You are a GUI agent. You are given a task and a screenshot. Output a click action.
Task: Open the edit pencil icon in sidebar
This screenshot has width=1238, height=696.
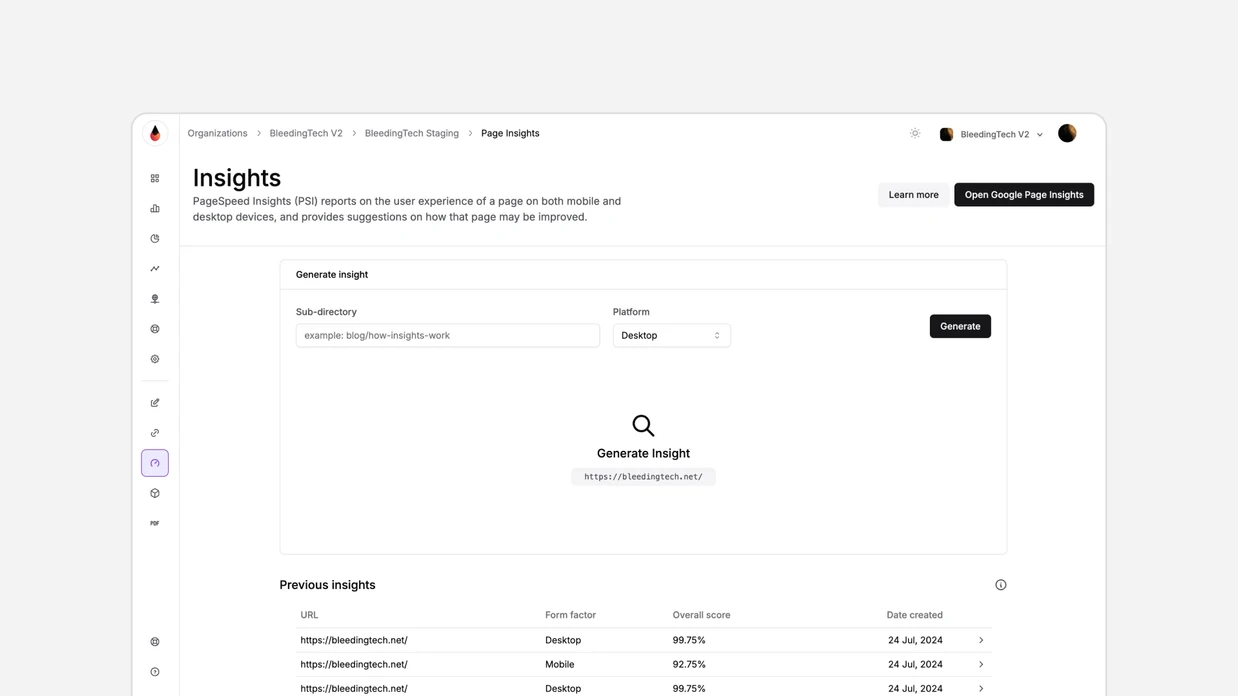point(154,402)
